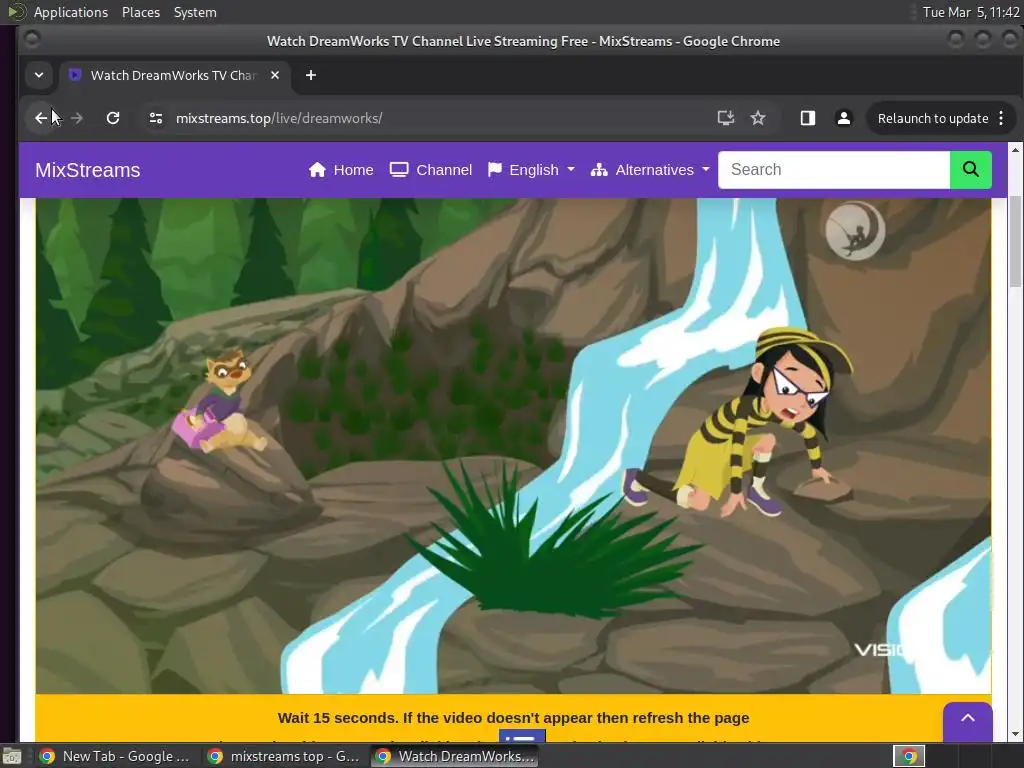This screenshot has width=1024, height=768.
Task: Switch to mixstreams top window in taskbar
Action: (x=284, y=756)
